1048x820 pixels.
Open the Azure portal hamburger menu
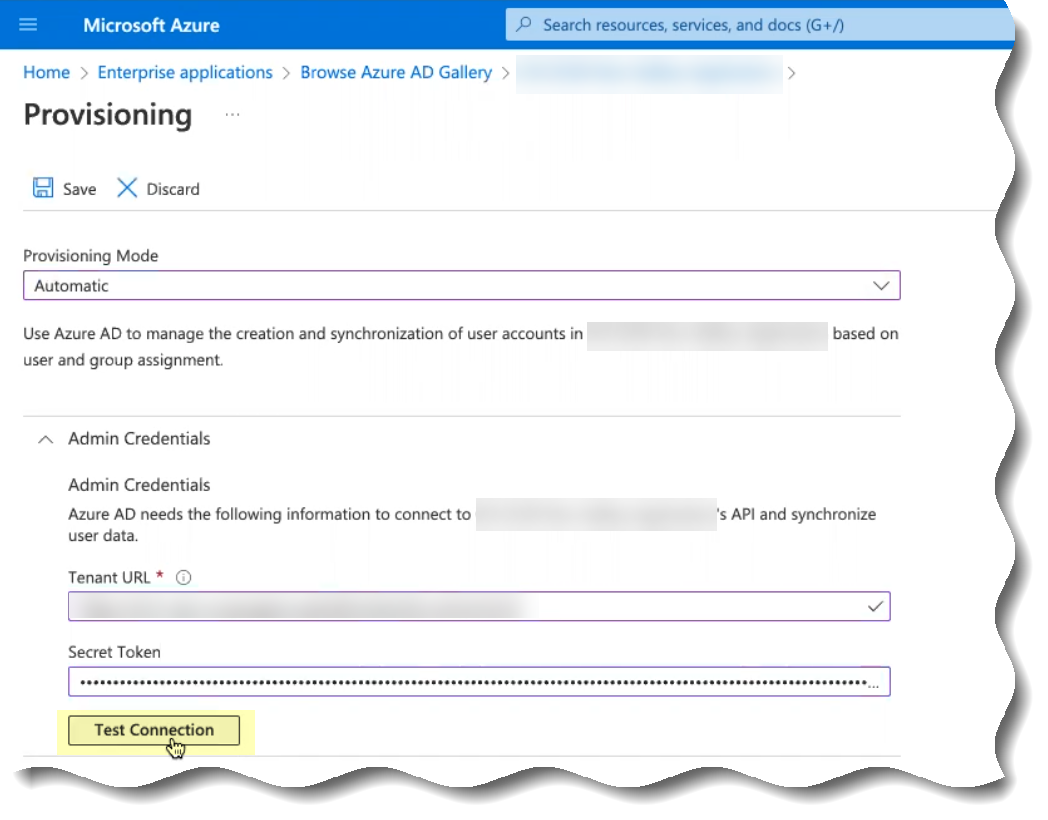28,25
